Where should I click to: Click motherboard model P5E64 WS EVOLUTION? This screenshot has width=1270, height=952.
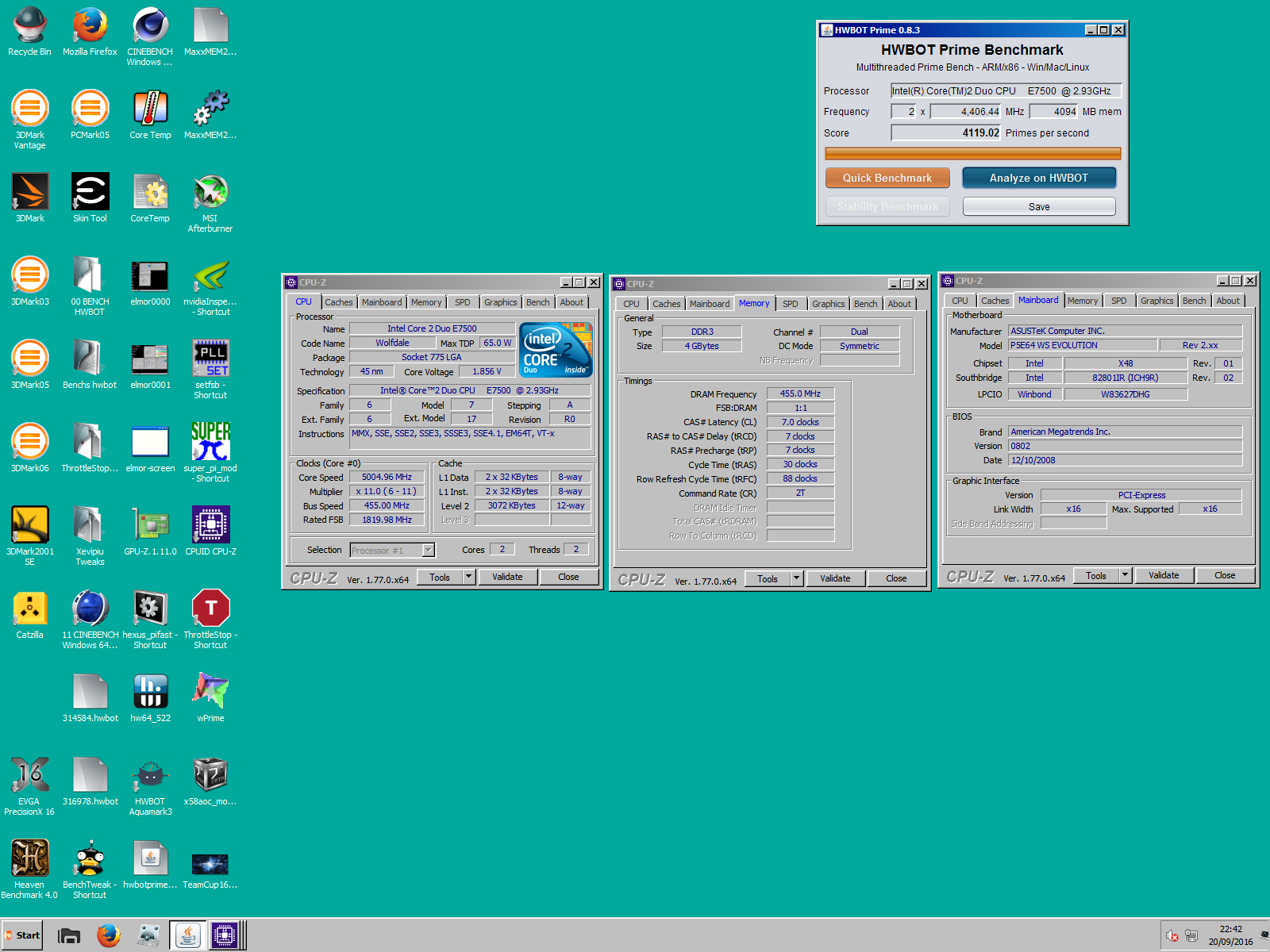pos(1083,345)
